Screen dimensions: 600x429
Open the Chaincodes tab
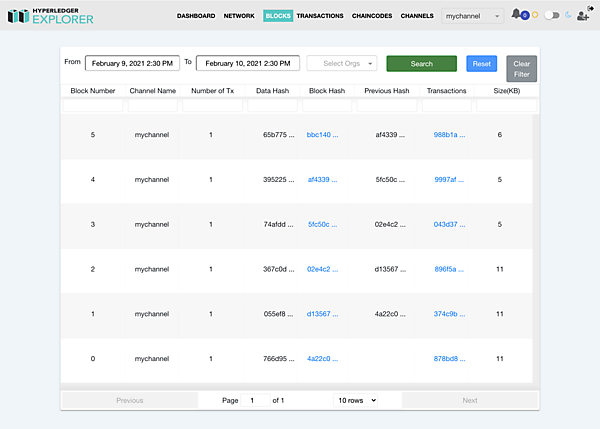tap(372, 16)
